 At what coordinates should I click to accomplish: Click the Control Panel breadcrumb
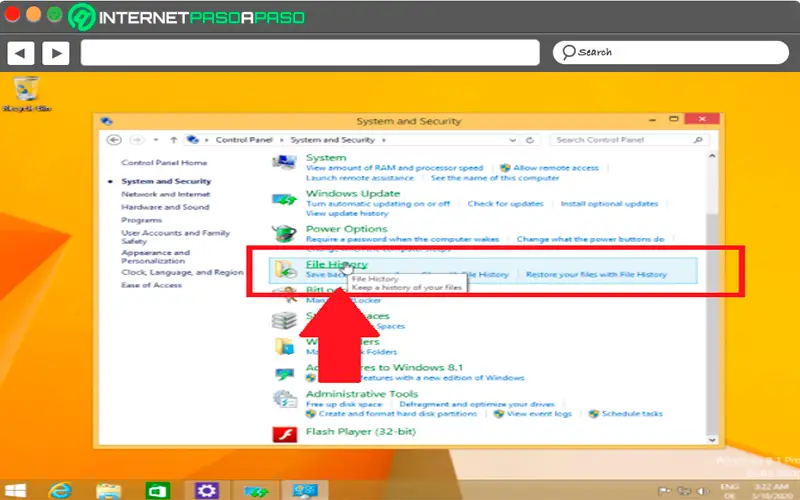coord(244,140)
